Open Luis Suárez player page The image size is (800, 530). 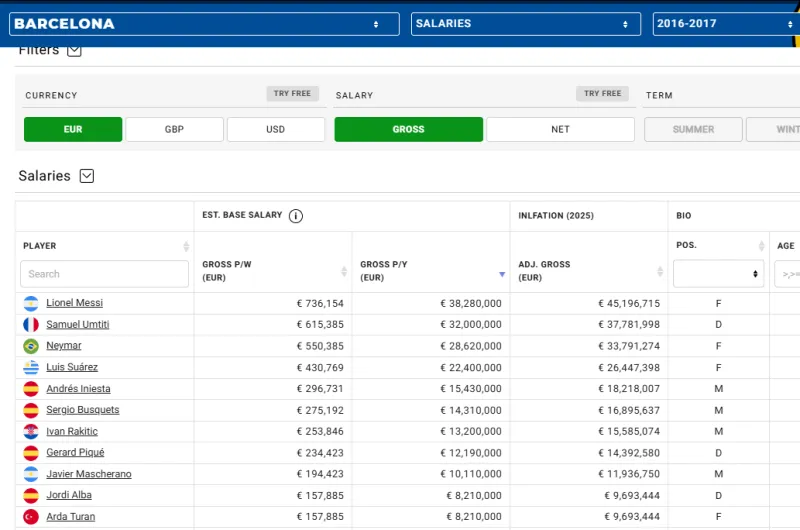click(72, 367)
